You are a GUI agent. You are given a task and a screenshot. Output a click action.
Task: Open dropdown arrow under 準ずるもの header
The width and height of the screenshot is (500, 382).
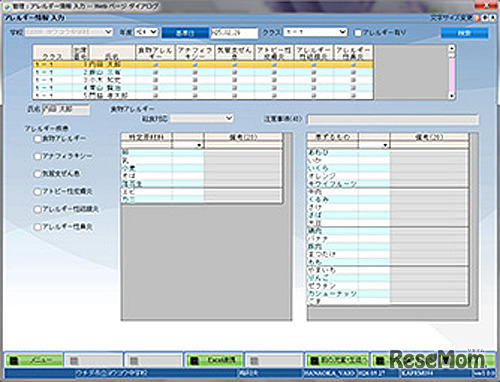coord(385,145)
